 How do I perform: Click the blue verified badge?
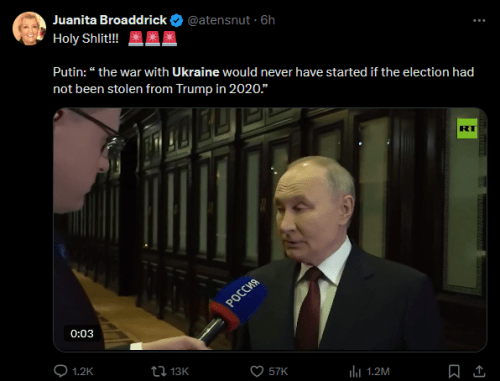click(176, 21)
